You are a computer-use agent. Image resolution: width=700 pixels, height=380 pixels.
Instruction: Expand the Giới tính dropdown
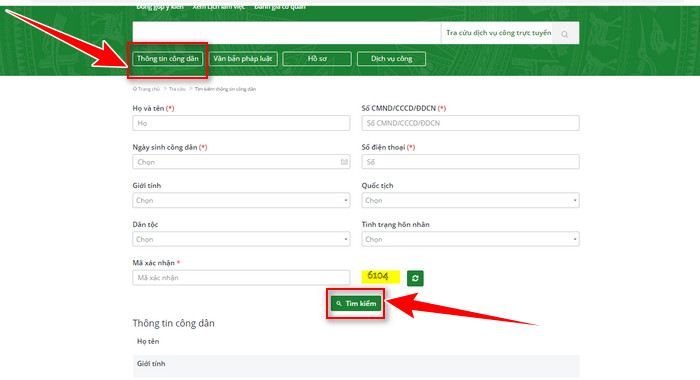pyautogui.click(x=241, y=200)
